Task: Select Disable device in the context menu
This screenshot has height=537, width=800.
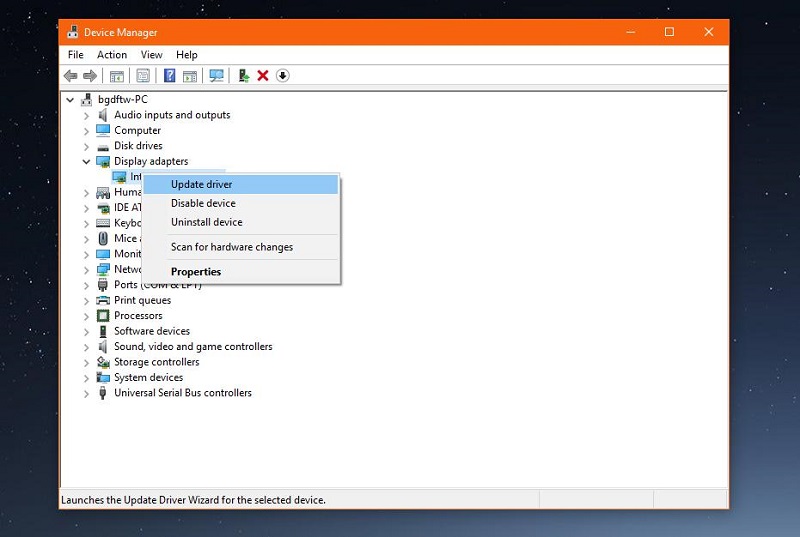Action: tap(203, 203)
